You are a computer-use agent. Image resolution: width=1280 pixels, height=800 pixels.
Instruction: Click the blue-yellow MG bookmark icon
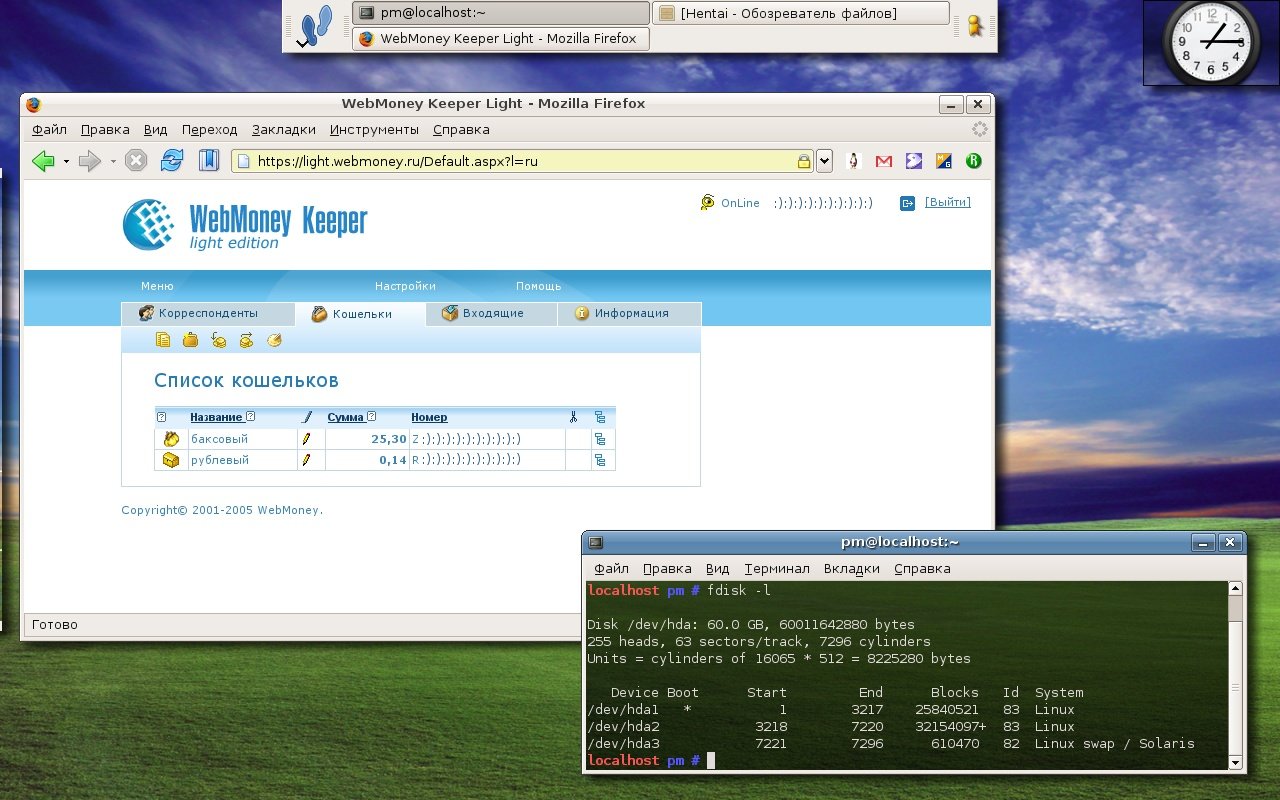pos(943,161)
